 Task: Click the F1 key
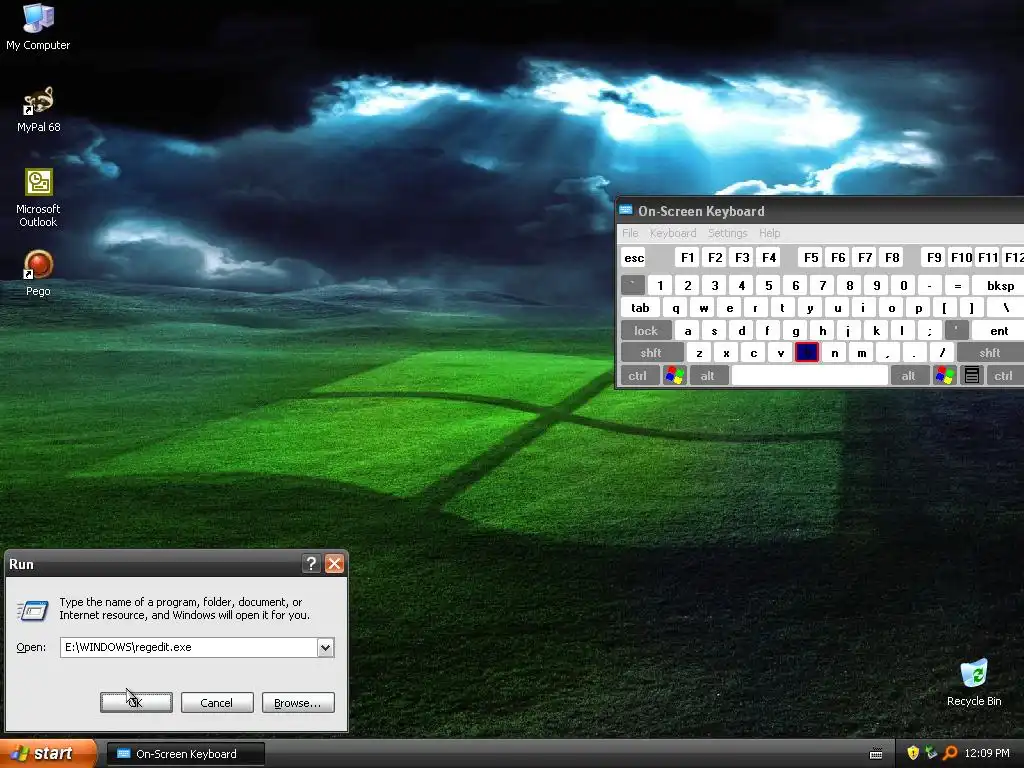tap(687, 257)
